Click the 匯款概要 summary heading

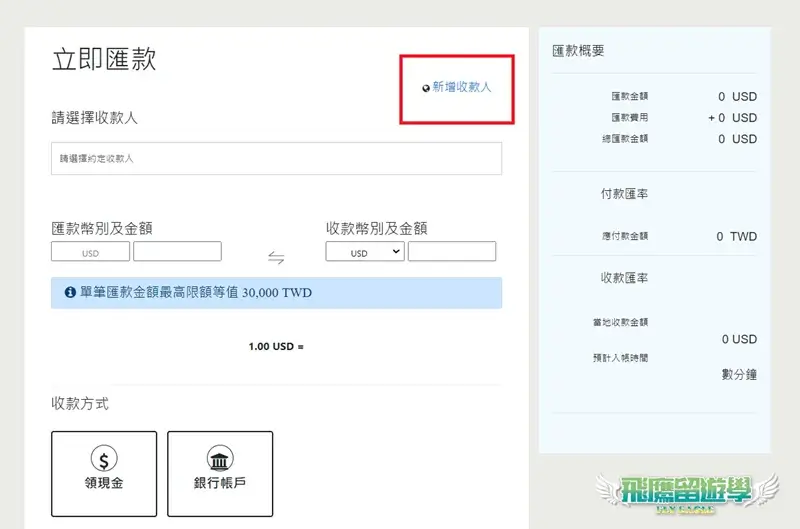(578, 51)
